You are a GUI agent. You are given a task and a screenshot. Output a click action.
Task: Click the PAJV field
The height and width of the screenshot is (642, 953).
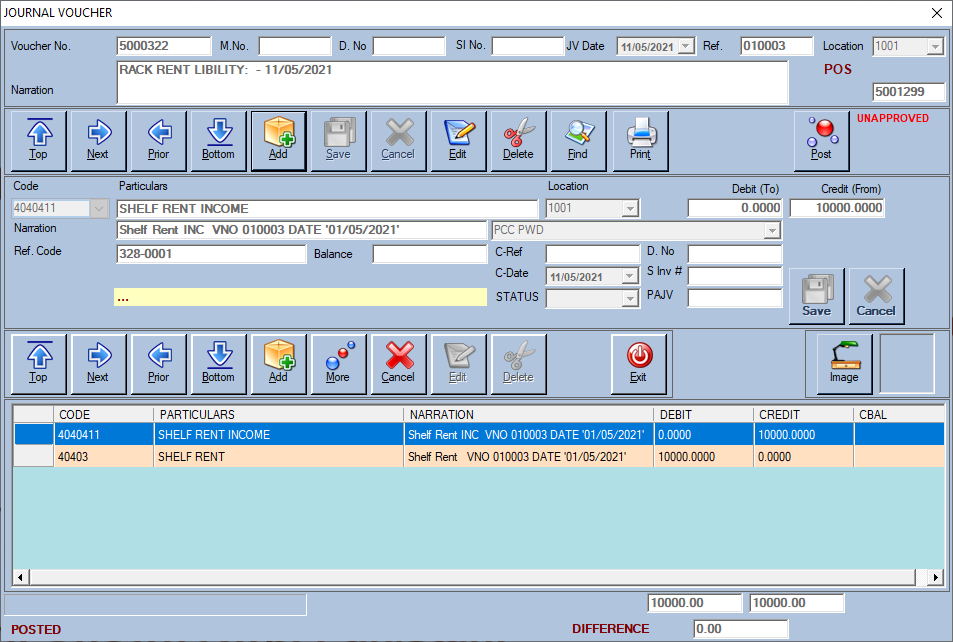click(734, 298)
